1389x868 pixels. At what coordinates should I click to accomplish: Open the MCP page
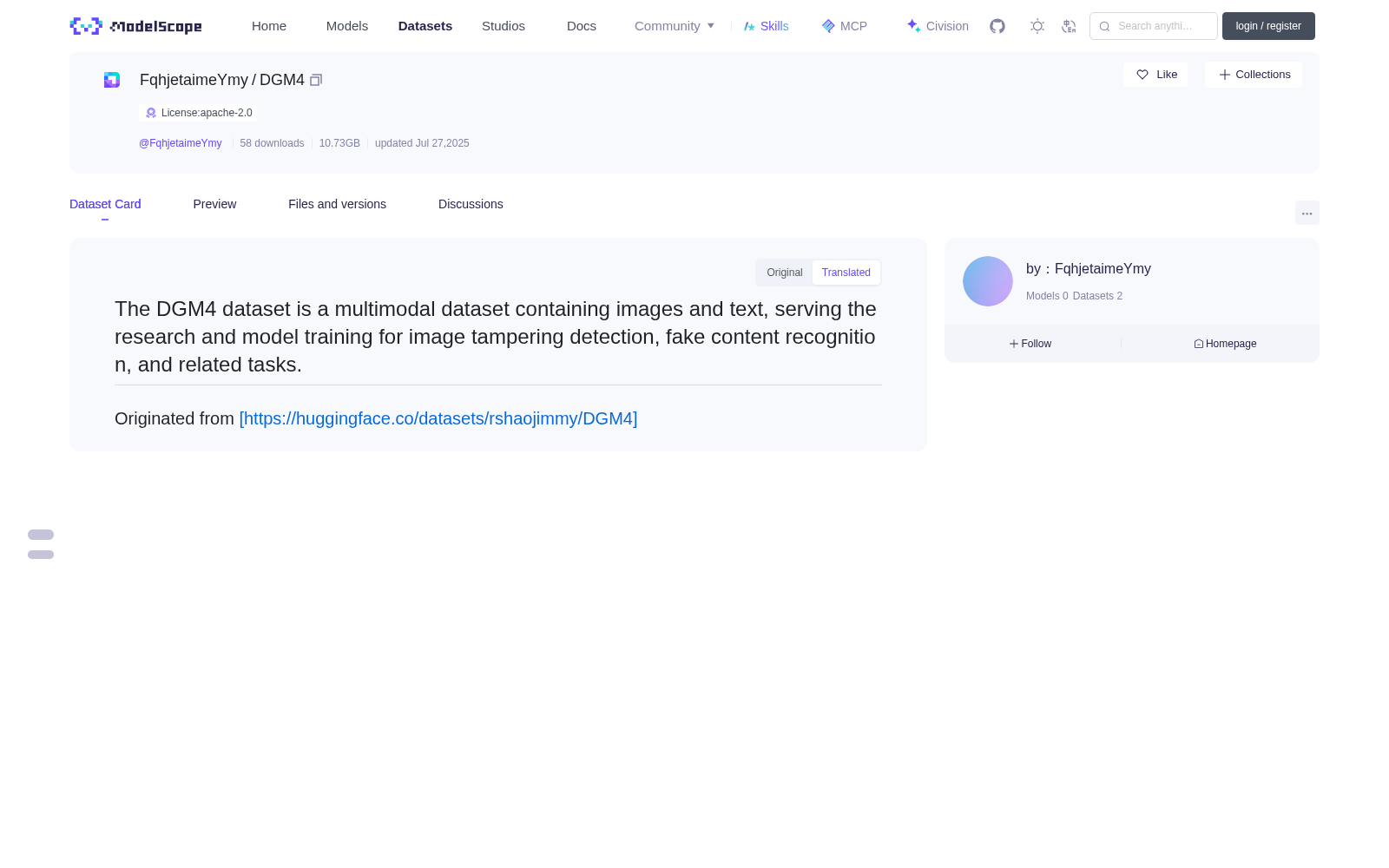[845, 26]
